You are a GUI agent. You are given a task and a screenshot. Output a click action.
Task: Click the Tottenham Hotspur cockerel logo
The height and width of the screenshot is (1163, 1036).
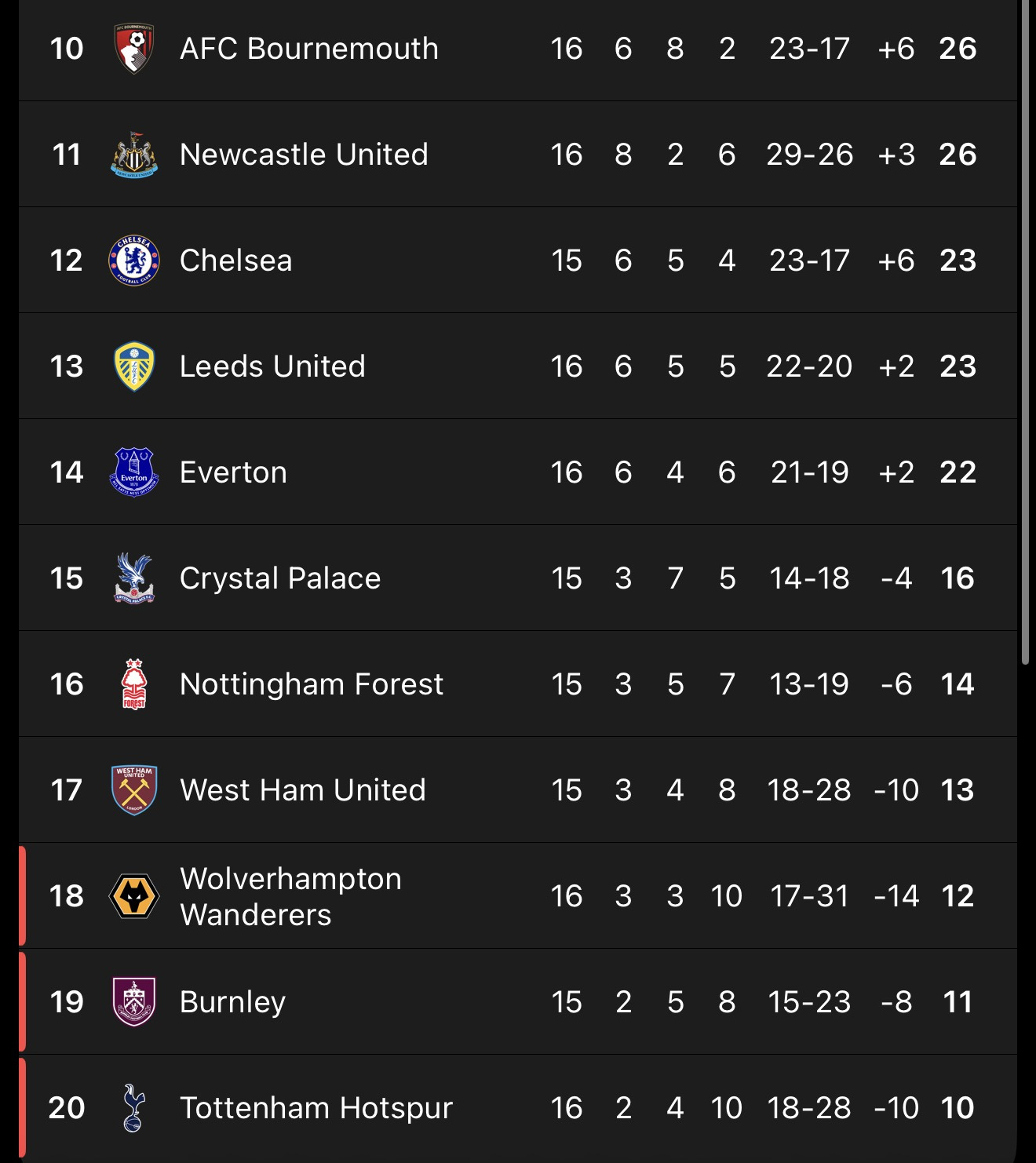pyautogui.click(x=134, y=1108)
